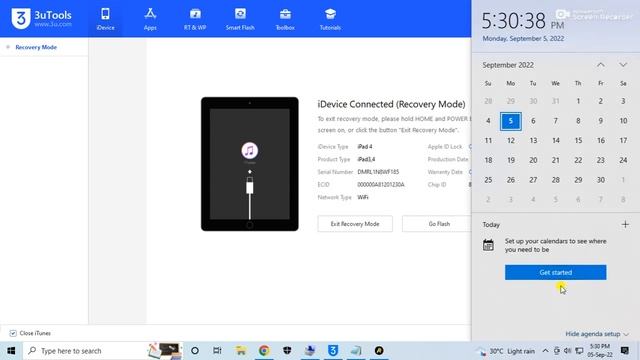
Task: Click the network tray icon
Action: click(579, 351)
